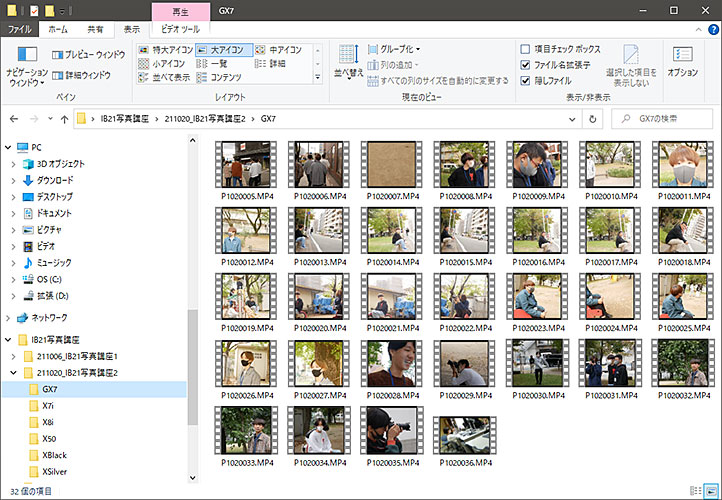Click 選択した項目を表示しない hide items icon

[x=634, y=64]
